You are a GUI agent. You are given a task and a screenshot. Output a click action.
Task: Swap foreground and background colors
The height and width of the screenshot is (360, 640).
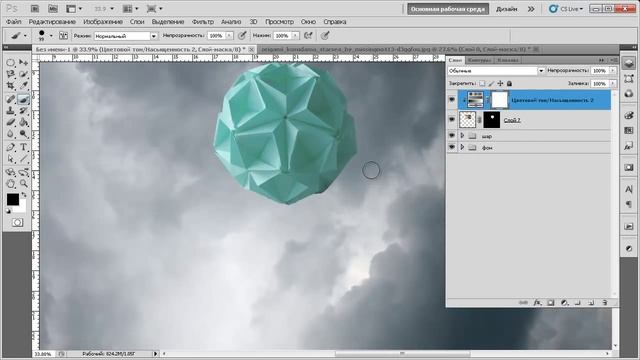[x=24, y=195]
